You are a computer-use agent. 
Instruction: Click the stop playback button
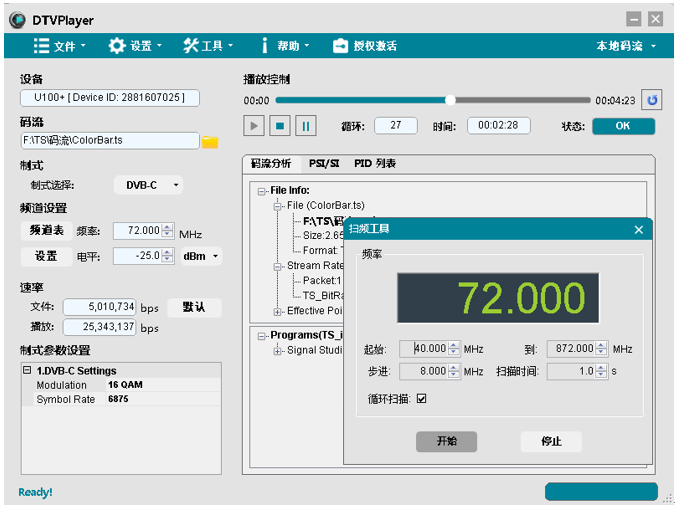point(280,126)
